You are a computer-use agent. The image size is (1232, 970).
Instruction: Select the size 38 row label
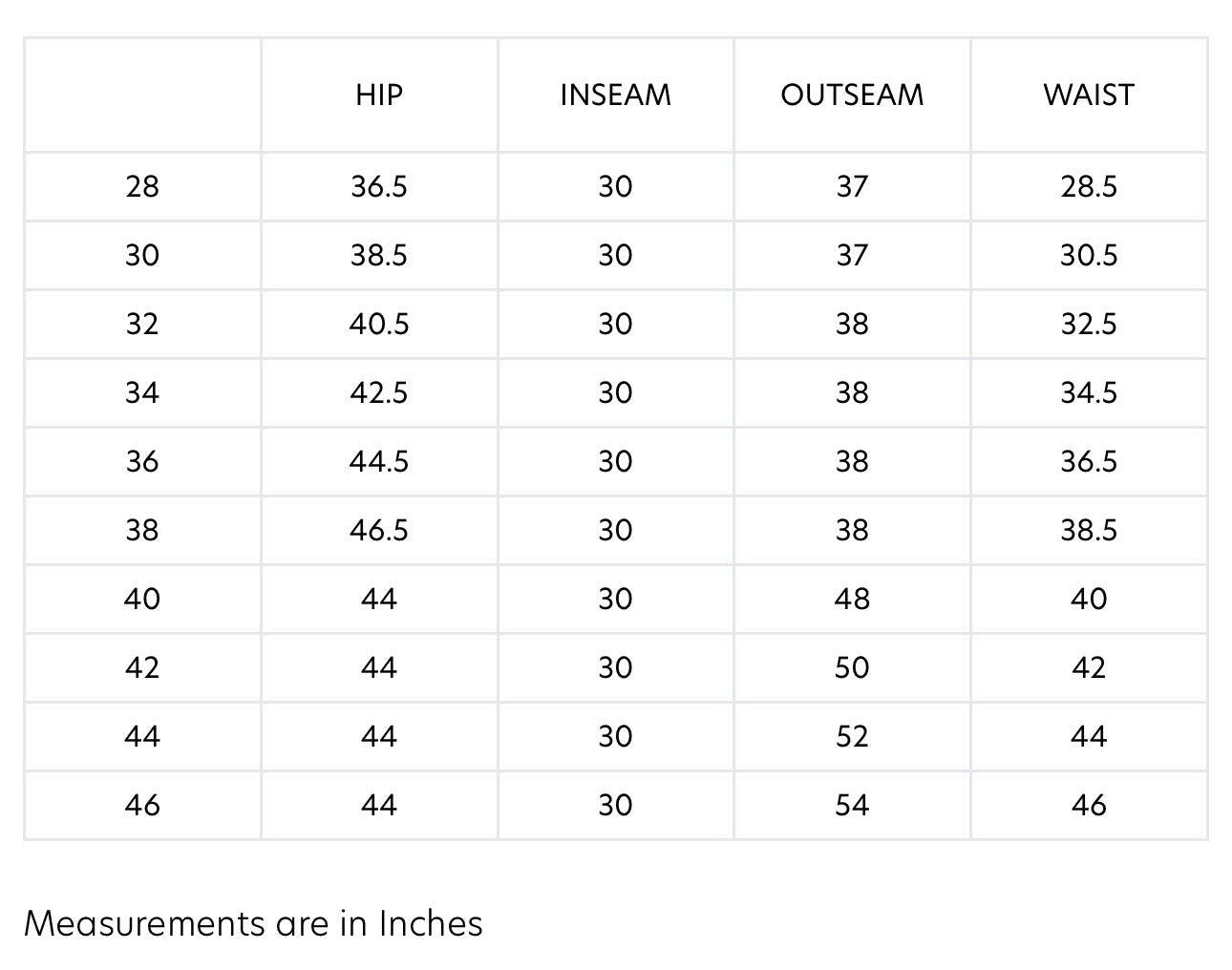(142, 530)
